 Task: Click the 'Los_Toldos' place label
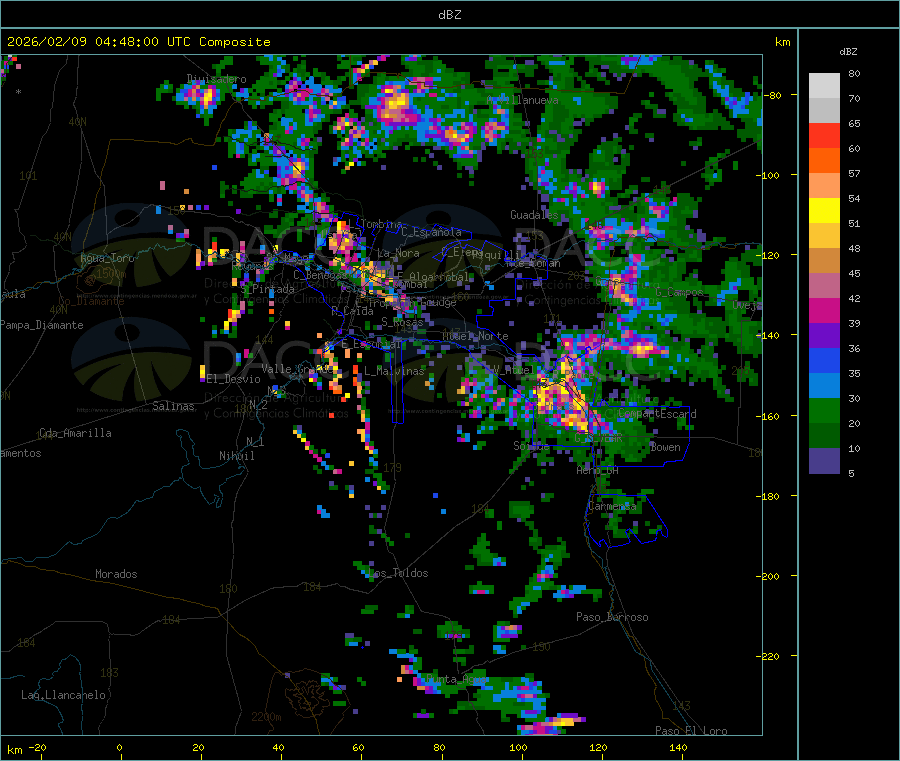pos(398,573)
